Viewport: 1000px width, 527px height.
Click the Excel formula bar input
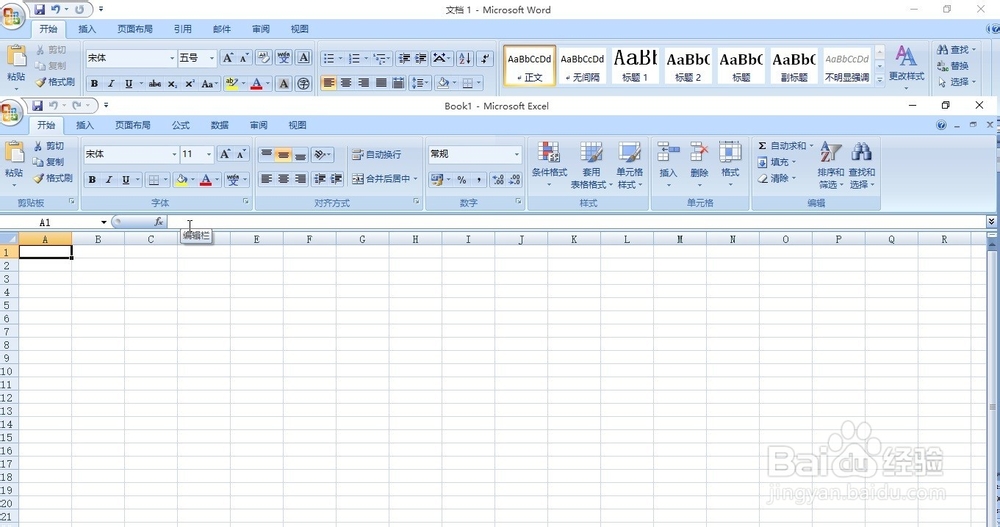[576, 221]
